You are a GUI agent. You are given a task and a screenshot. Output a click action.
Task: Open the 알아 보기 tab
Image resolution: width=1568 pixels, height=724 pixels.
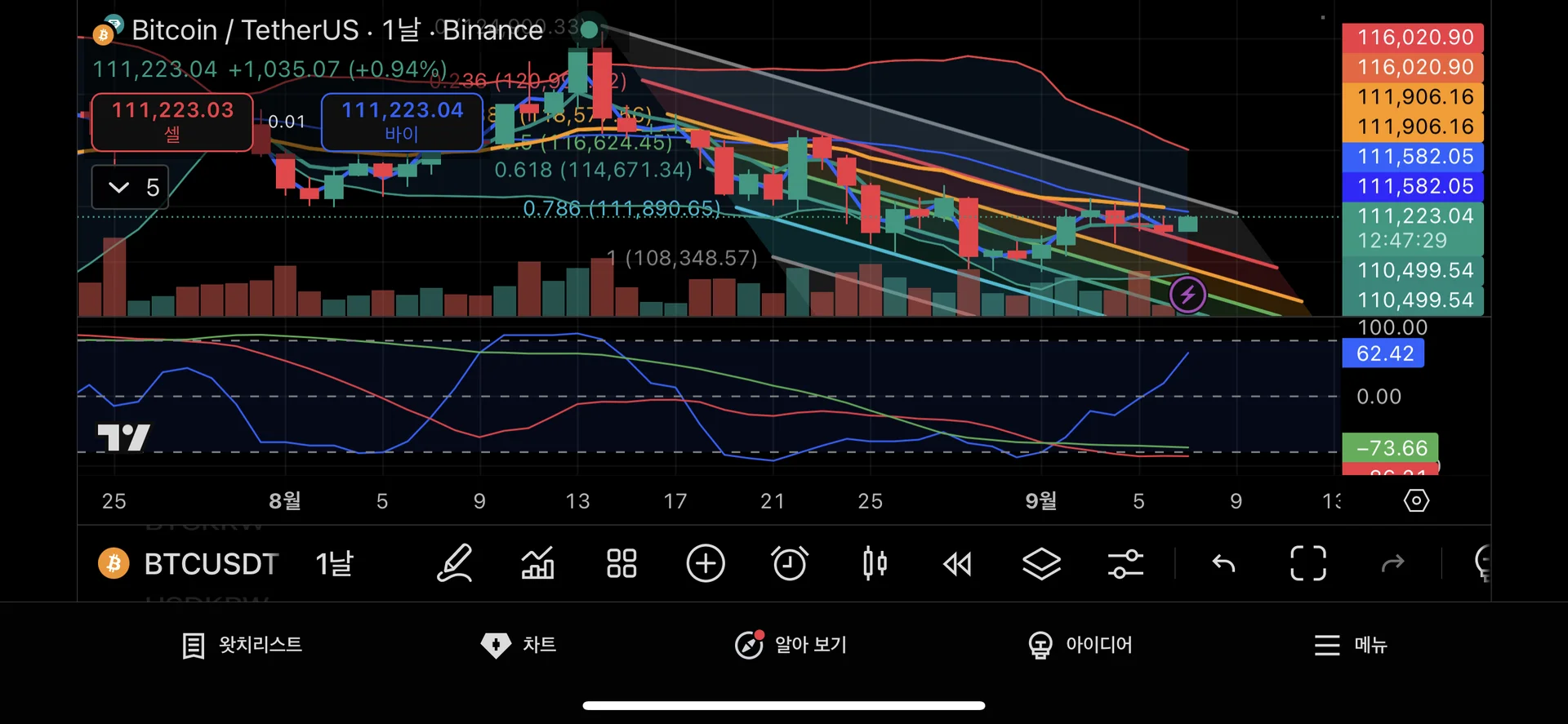pos(791,645)
